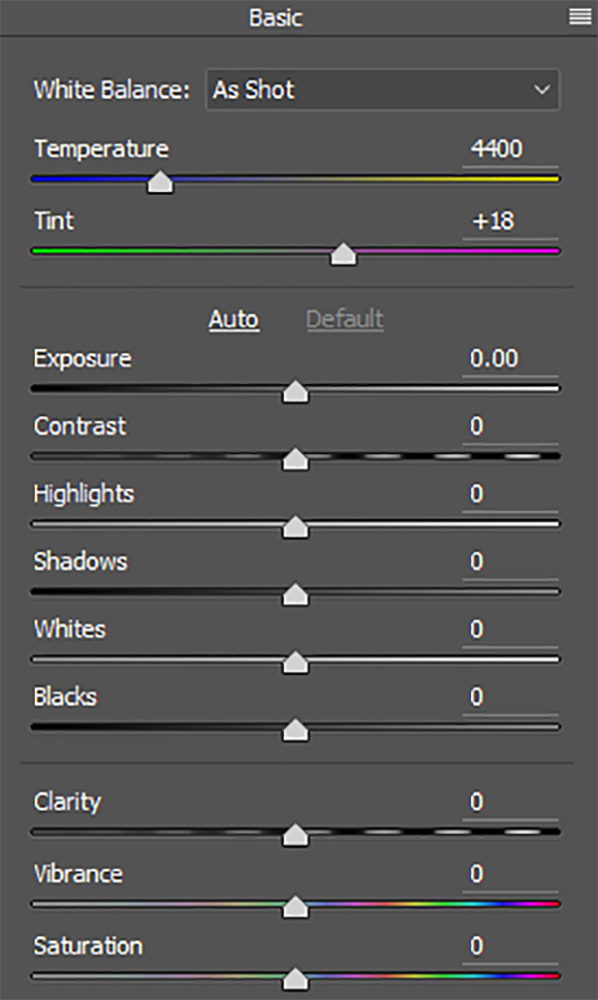Open the Basic panel menu icon
Screen dimensions: 598x1000
[x=580, y=17]
